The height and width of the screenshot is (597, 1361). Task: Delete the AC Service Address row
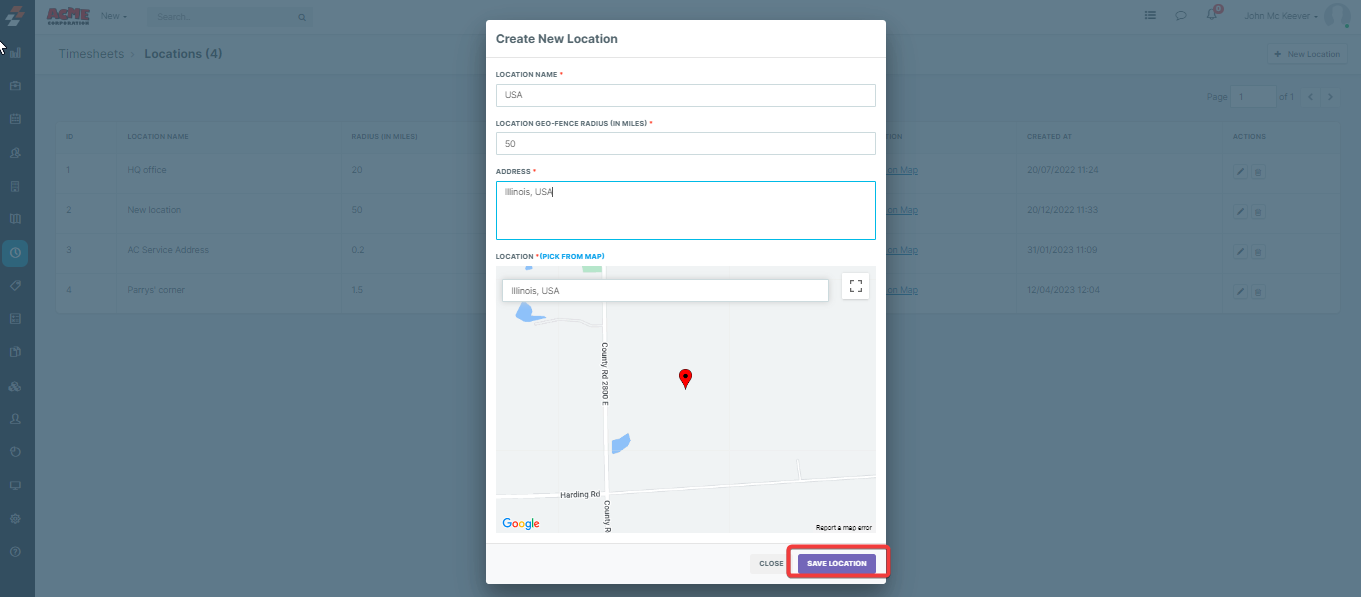[1258, 251]
